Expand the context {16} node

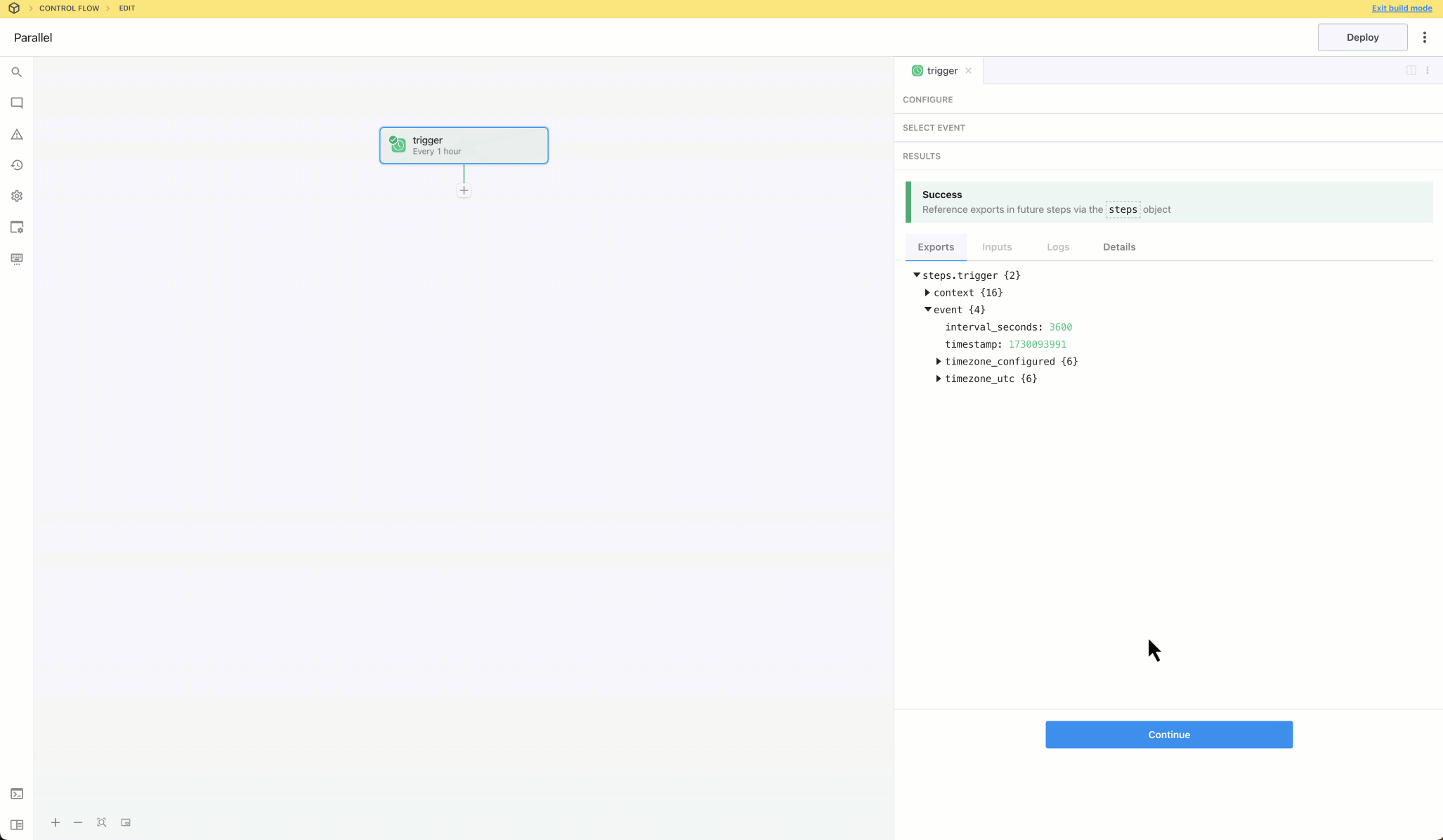click(927, 293)
